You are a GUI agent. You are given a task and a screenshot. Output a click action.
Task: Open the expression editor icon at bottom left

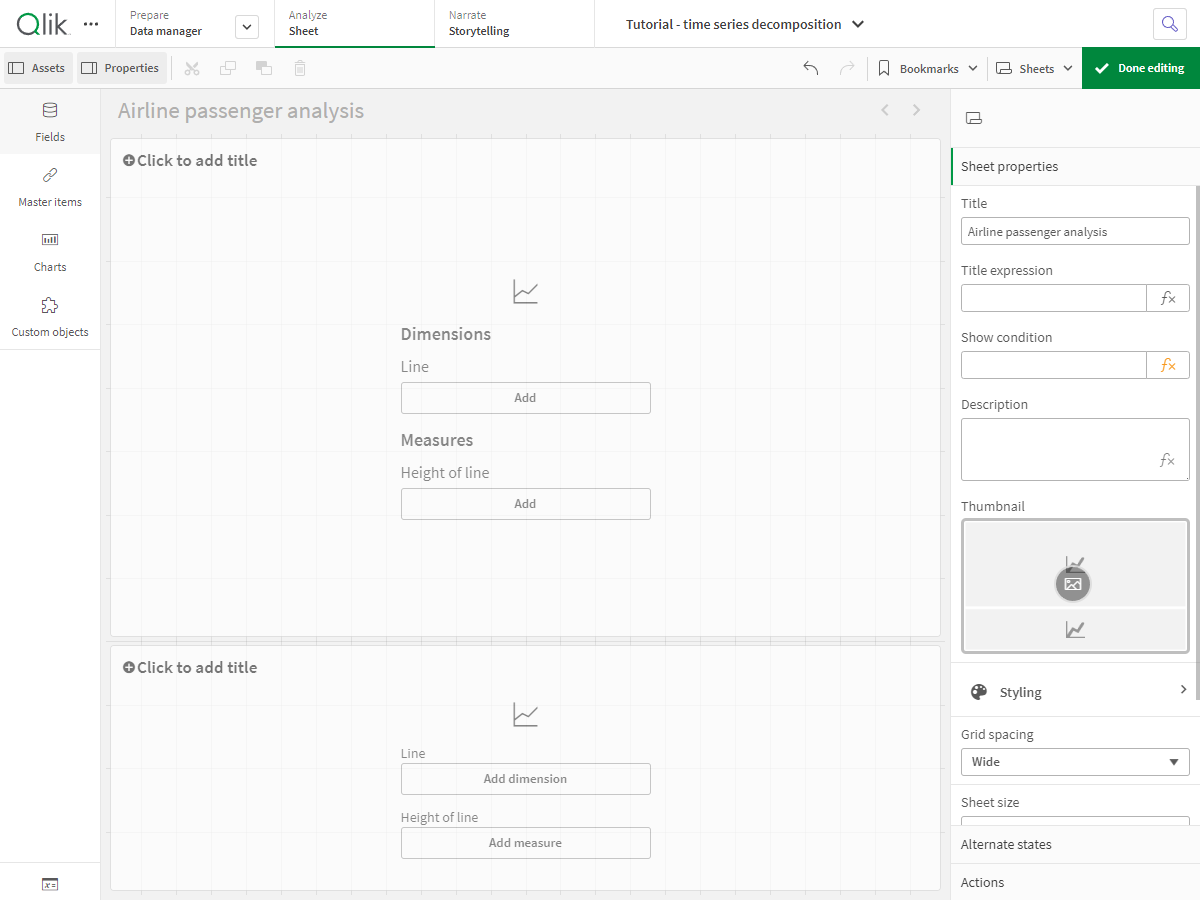pyautogui.click(x=50, y=884)
